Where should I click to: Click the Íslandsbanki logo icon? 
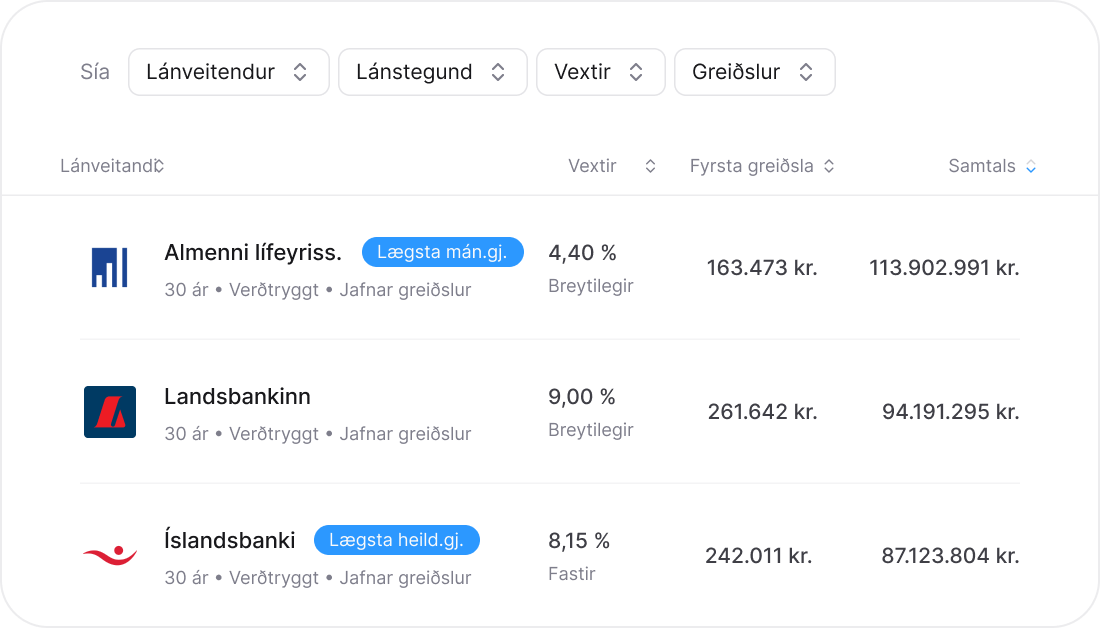click(x=110, y=555)
